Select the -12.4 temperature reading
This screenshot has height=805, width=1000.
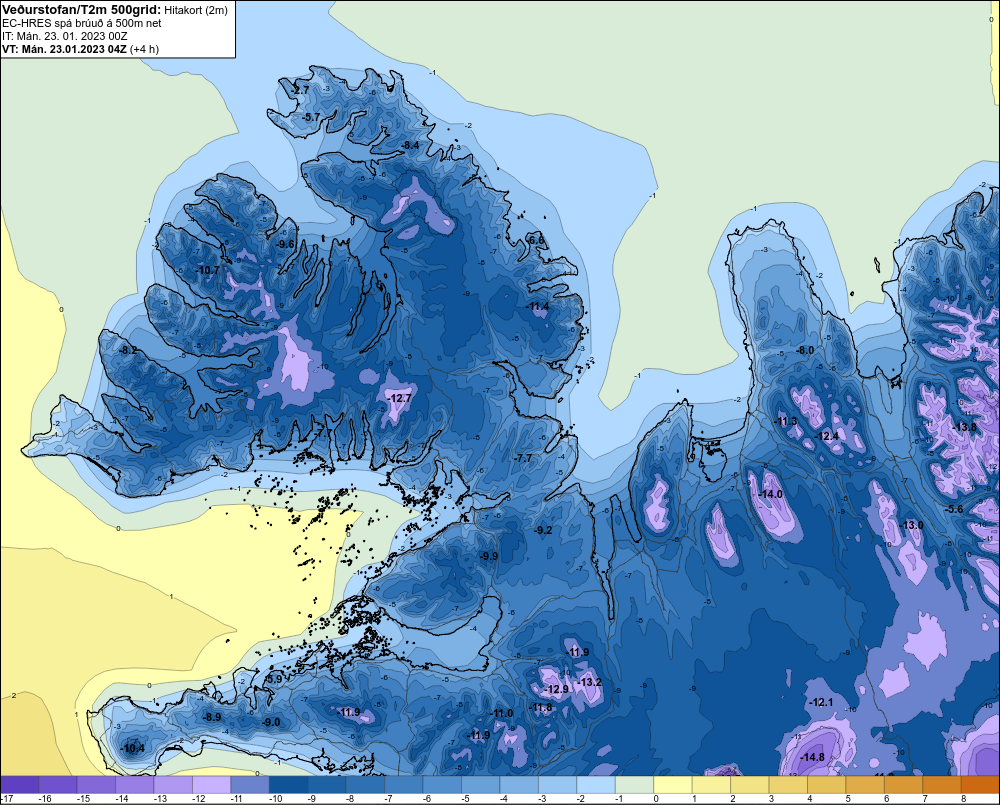click(827, 436)
